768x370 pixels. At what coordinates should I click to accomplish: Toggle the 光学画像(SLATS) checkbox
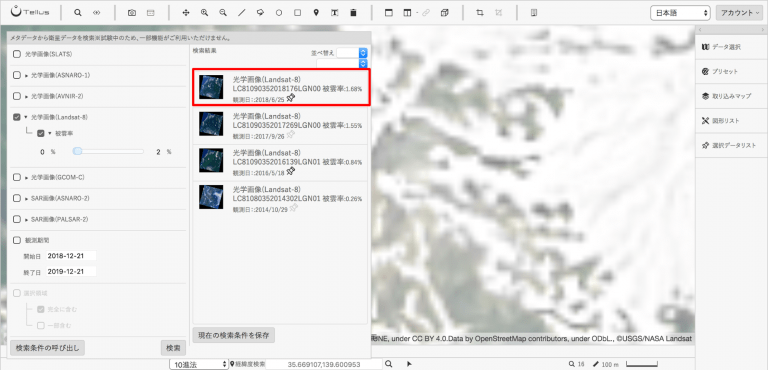(17, 54)
